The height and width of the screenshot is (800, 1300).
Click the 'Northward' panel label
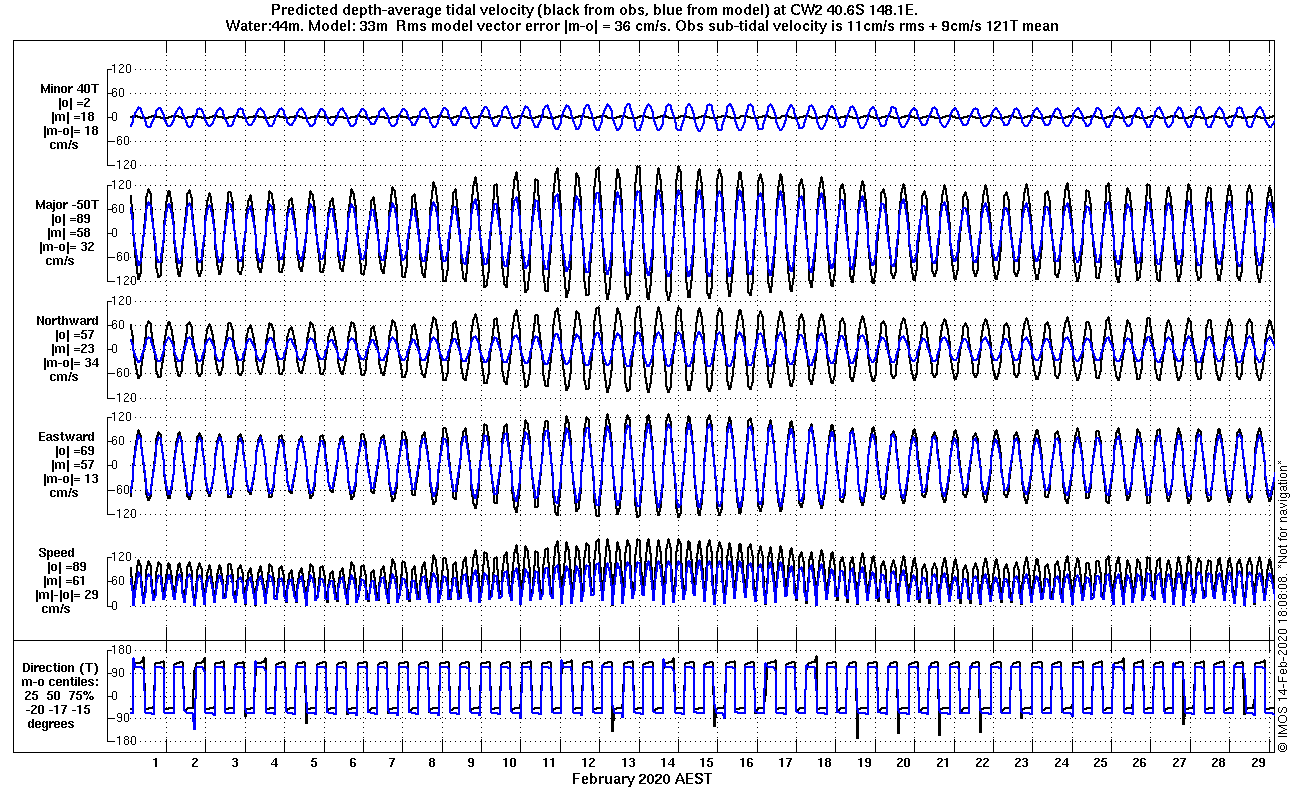pyautogui.click(x=66, y=321)
